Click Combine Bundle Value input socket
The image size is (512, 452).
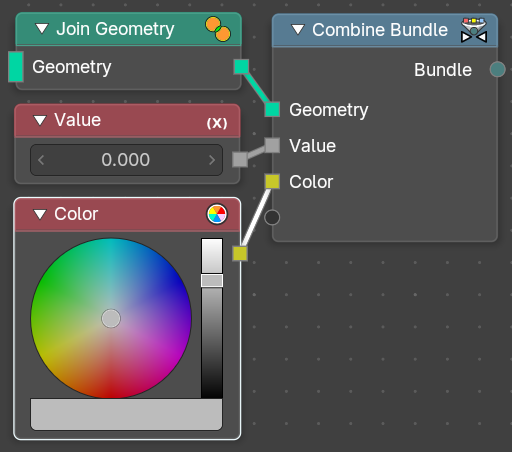[x=272, y=145]
